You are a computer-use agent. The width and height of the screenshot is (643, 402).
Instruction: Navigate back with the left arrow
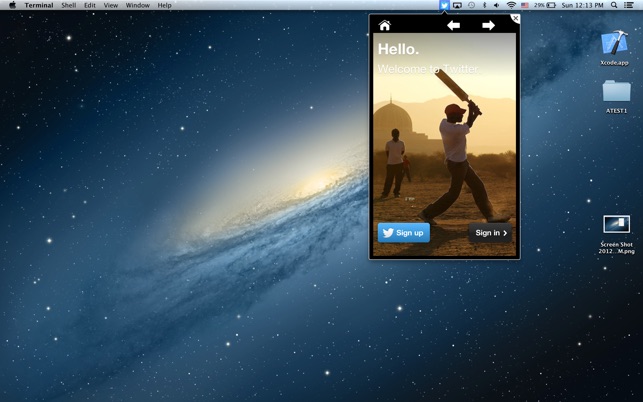[453, 25]
